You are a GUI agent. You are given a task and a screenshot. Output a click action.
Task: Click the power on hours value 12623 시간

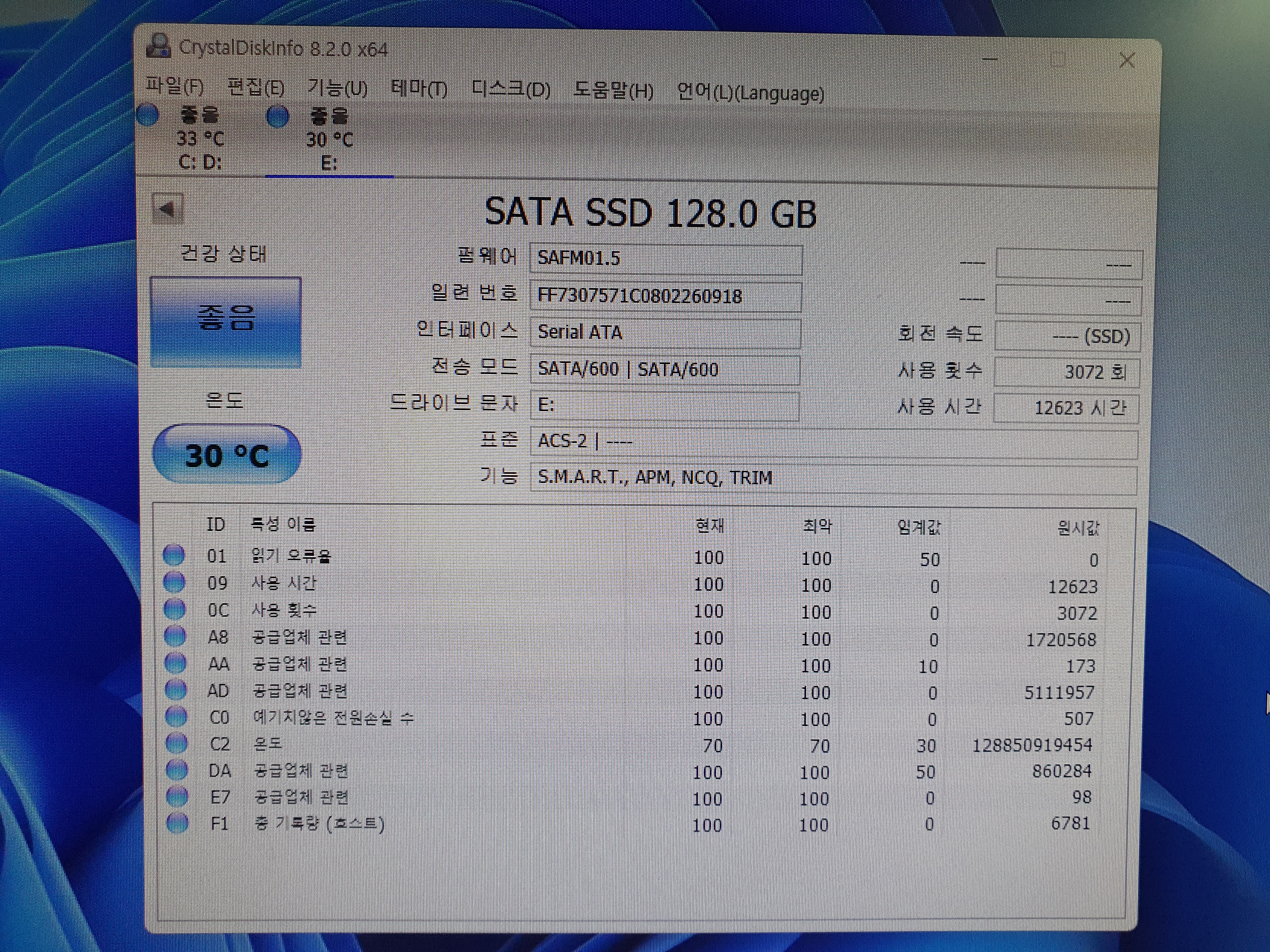point(1066,408)
